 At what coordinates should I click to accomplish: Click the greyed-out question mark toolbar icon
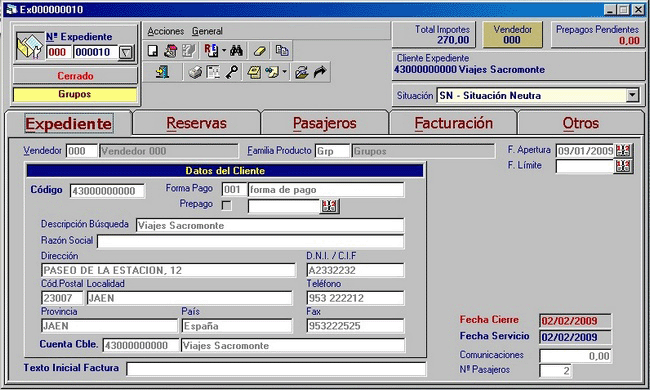click(x=189, y=51)
